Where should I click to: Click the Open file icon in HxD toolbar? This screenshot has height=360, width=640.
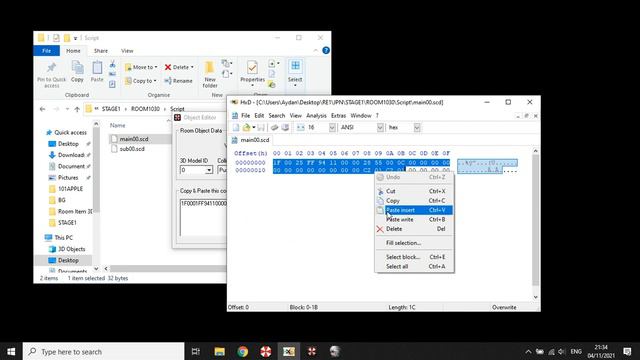(246, 128)
